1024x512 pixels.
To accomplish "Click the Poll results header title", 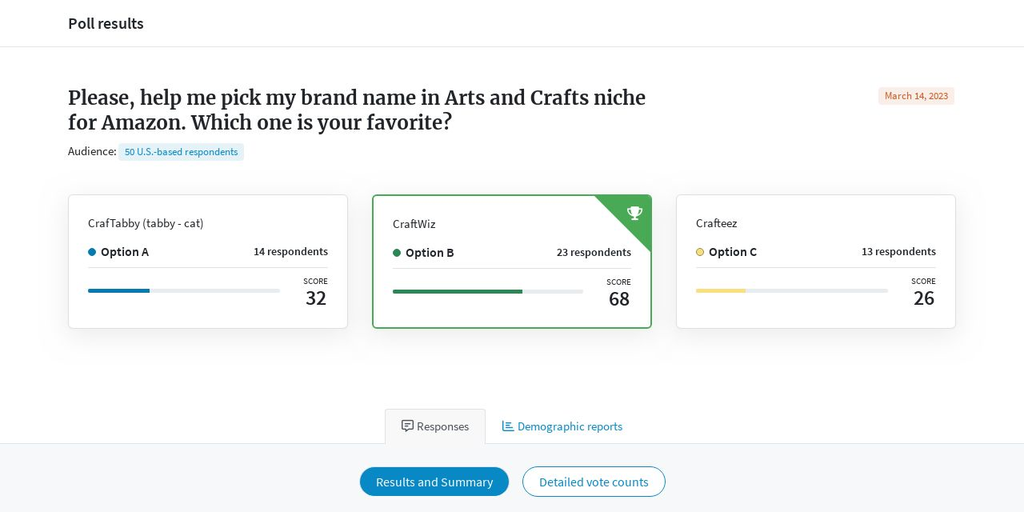I will pyautogui.click(x=106, y=23).
